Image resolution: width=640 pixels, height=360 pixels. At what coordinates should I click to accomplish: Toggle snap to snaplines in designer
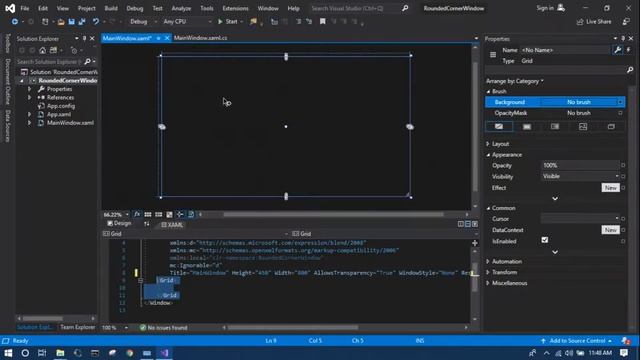tap(180, 214)
